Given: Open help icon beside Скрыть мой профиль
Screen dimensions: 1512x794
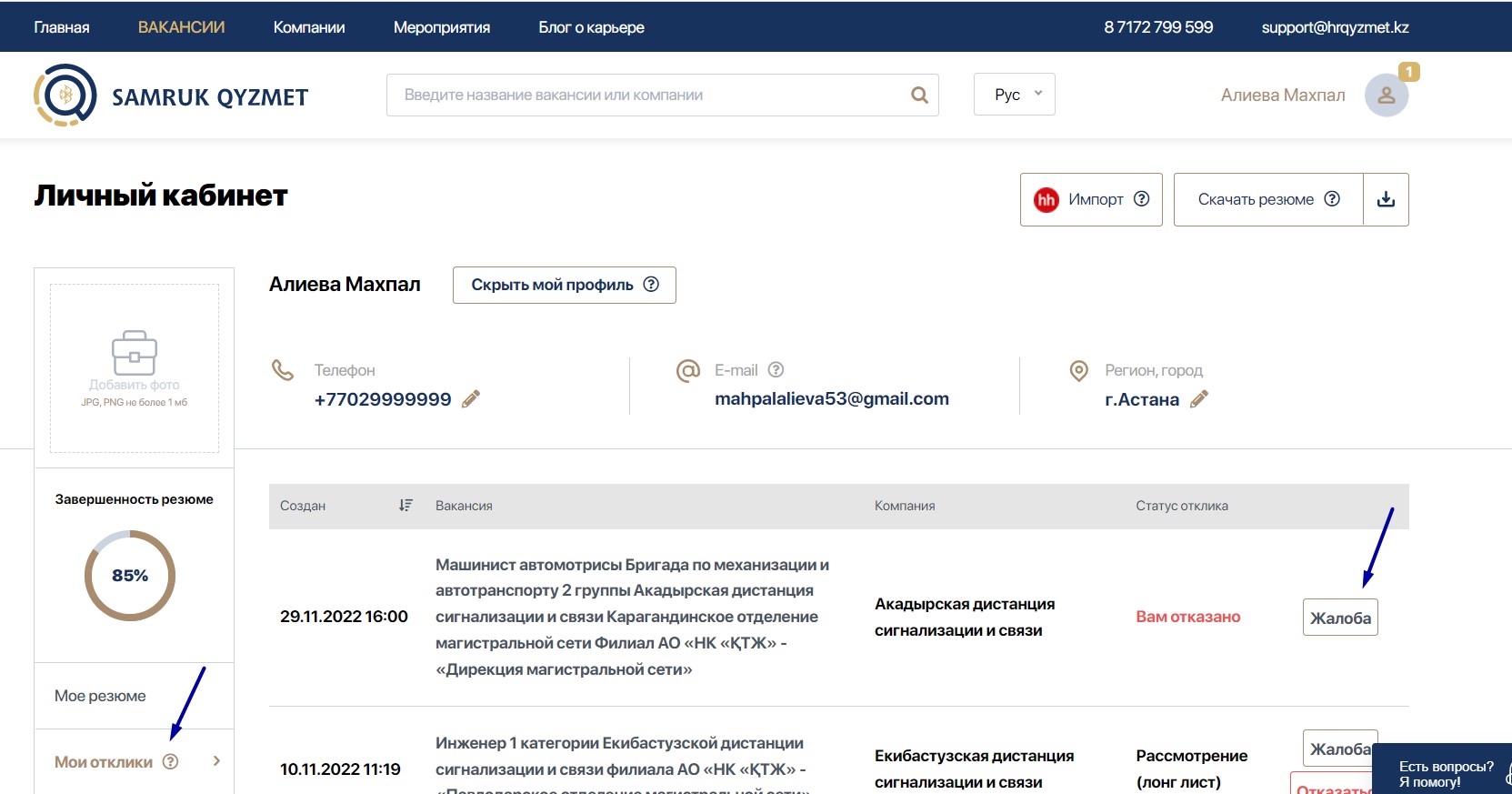Looking at the screenshot, I should point(651,284).
